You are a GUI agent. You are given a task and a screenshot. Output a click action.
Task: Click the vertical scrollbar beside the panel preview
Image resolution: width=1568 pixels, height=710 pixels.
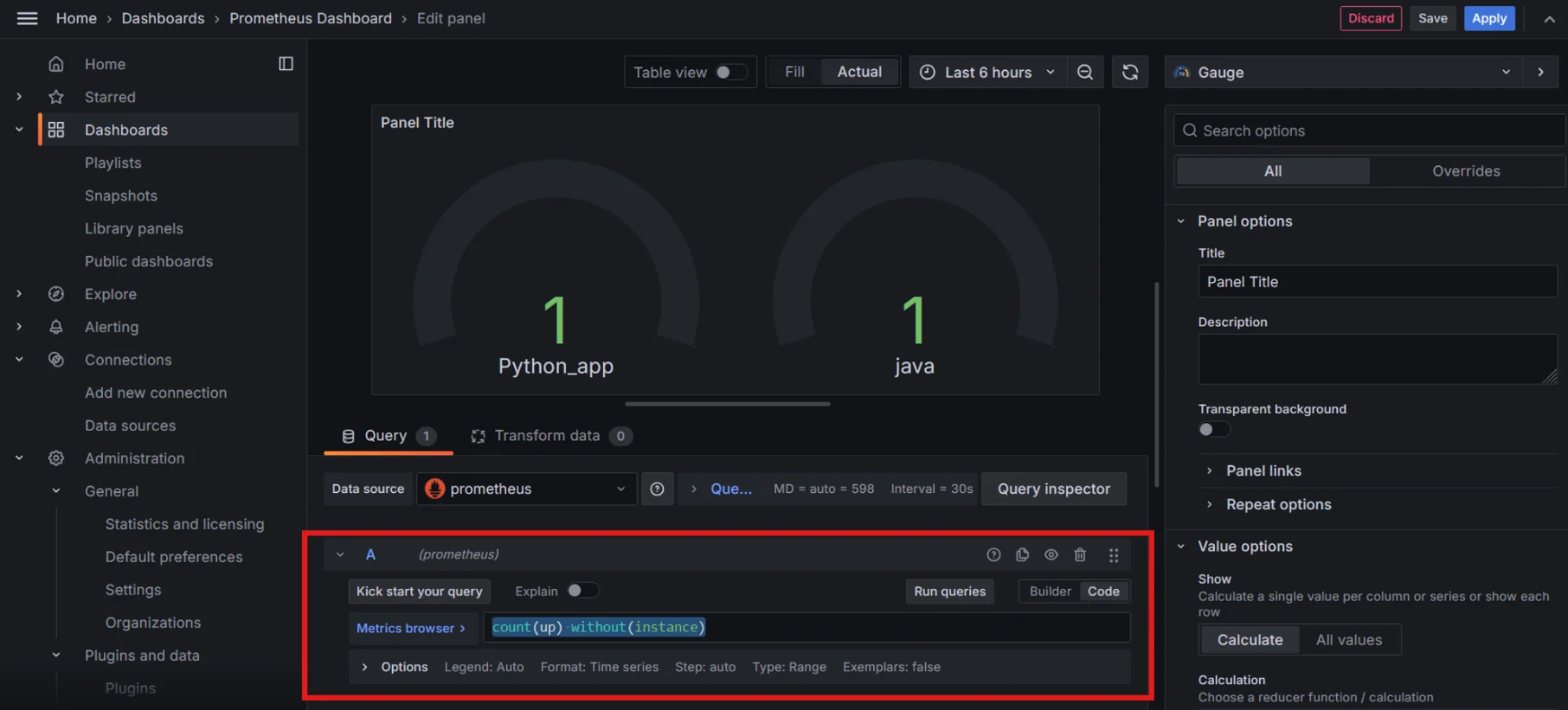click(x=1157, y=385)
